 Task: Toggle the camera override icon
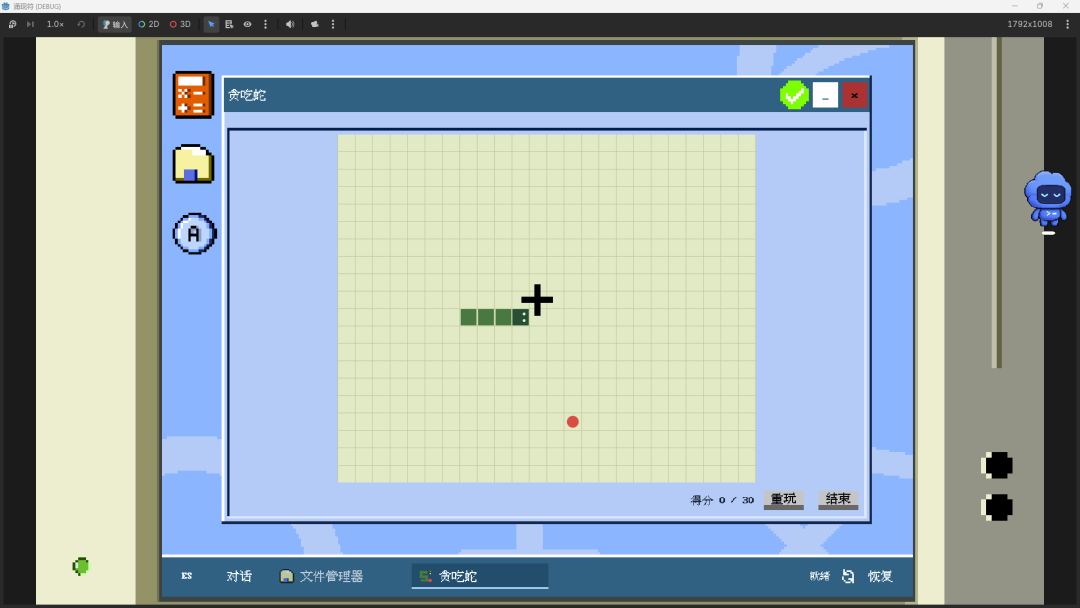(315, 24)
